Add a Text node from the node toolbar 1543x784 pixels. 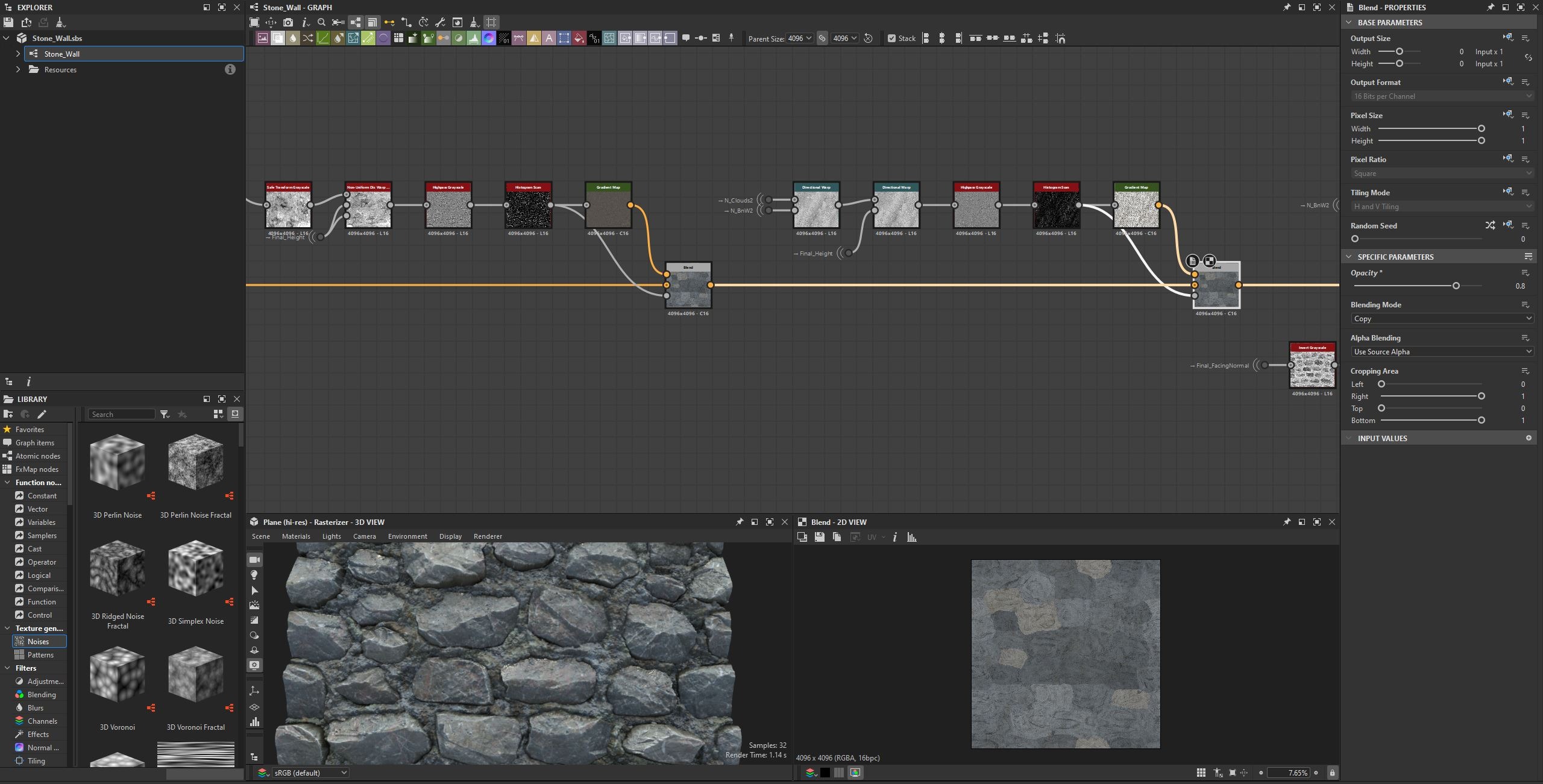549,38
